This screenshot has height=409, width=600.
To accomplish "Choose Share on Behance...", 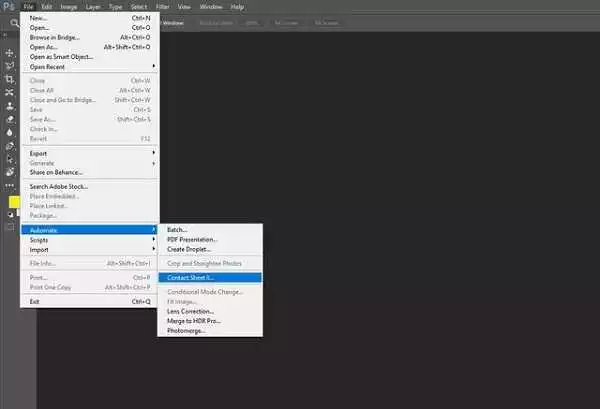I will [90, 173].
